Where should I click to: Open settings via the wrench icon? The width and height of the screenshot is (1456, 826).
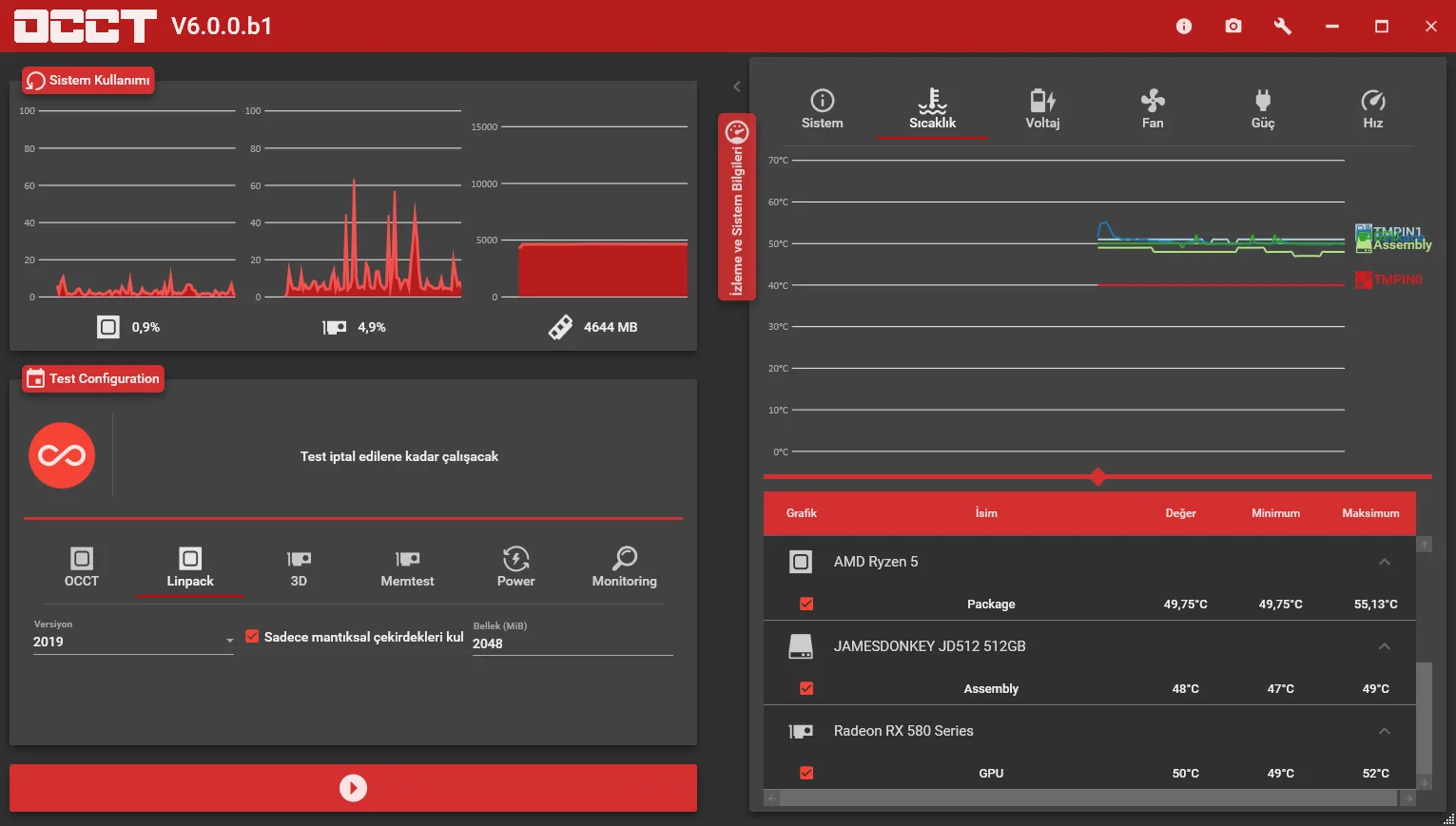click(1283, 27)
